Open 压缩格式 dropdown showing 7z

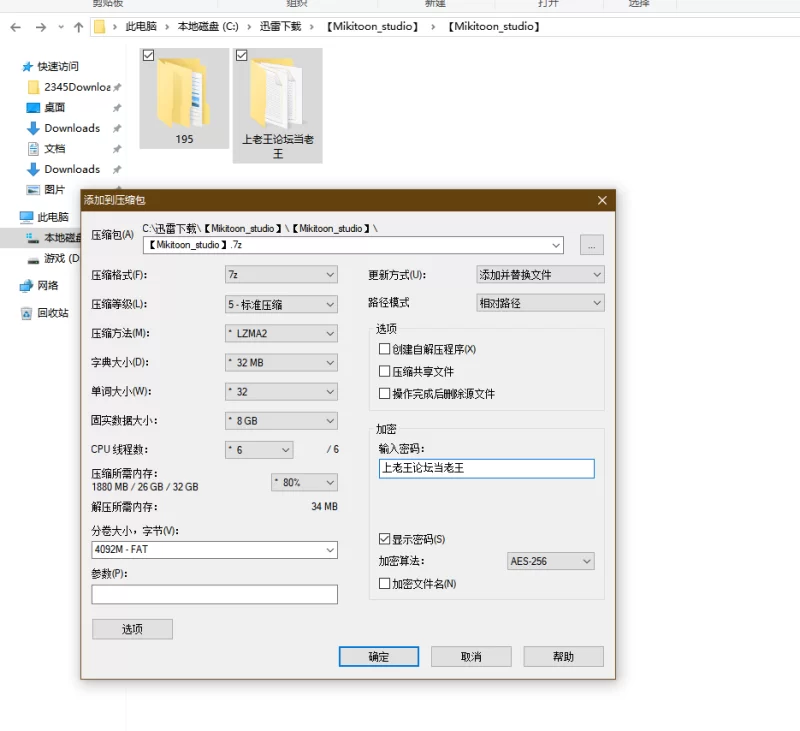coord(281,275)
